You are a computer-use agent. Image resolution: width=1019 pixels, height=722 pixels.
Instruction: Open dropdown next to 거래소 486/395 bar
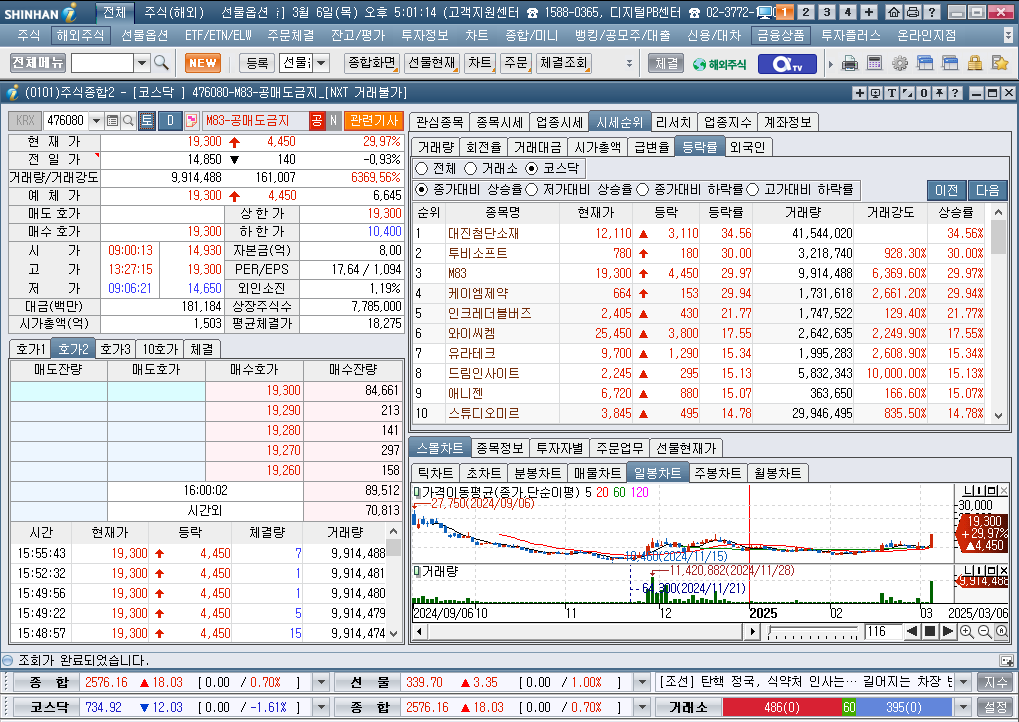tap(963, 707)
